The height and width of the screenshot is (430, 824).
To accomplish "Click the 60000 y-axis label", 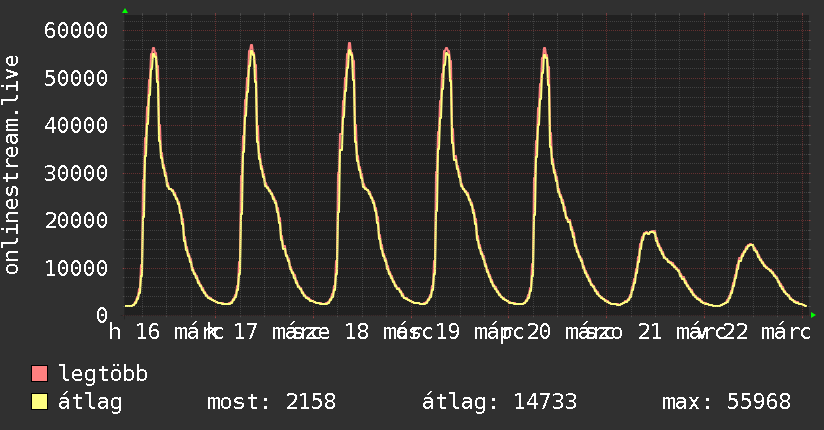I will click(x=76, y=30).
